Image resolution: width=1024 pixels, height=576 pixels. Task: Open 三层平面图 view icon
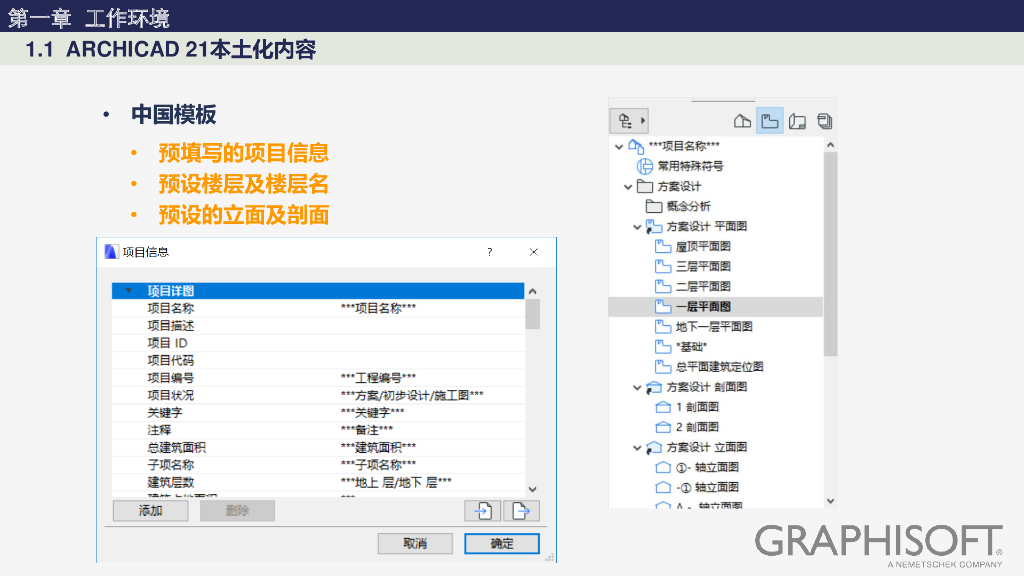(x=663, y=266)
